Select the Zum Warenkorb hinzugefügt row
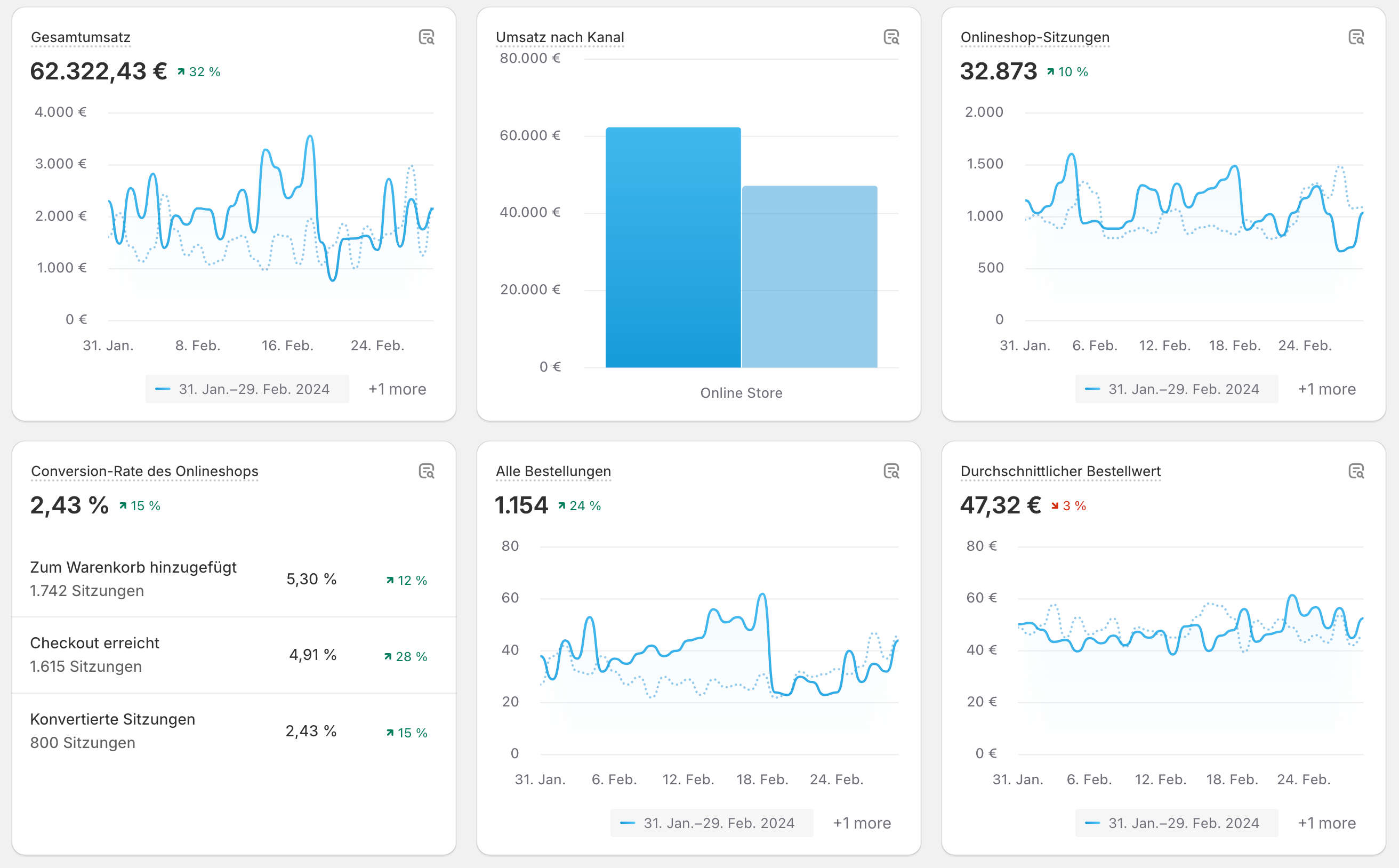Viewport: 1399px width, 868px height. coord(234,579)
